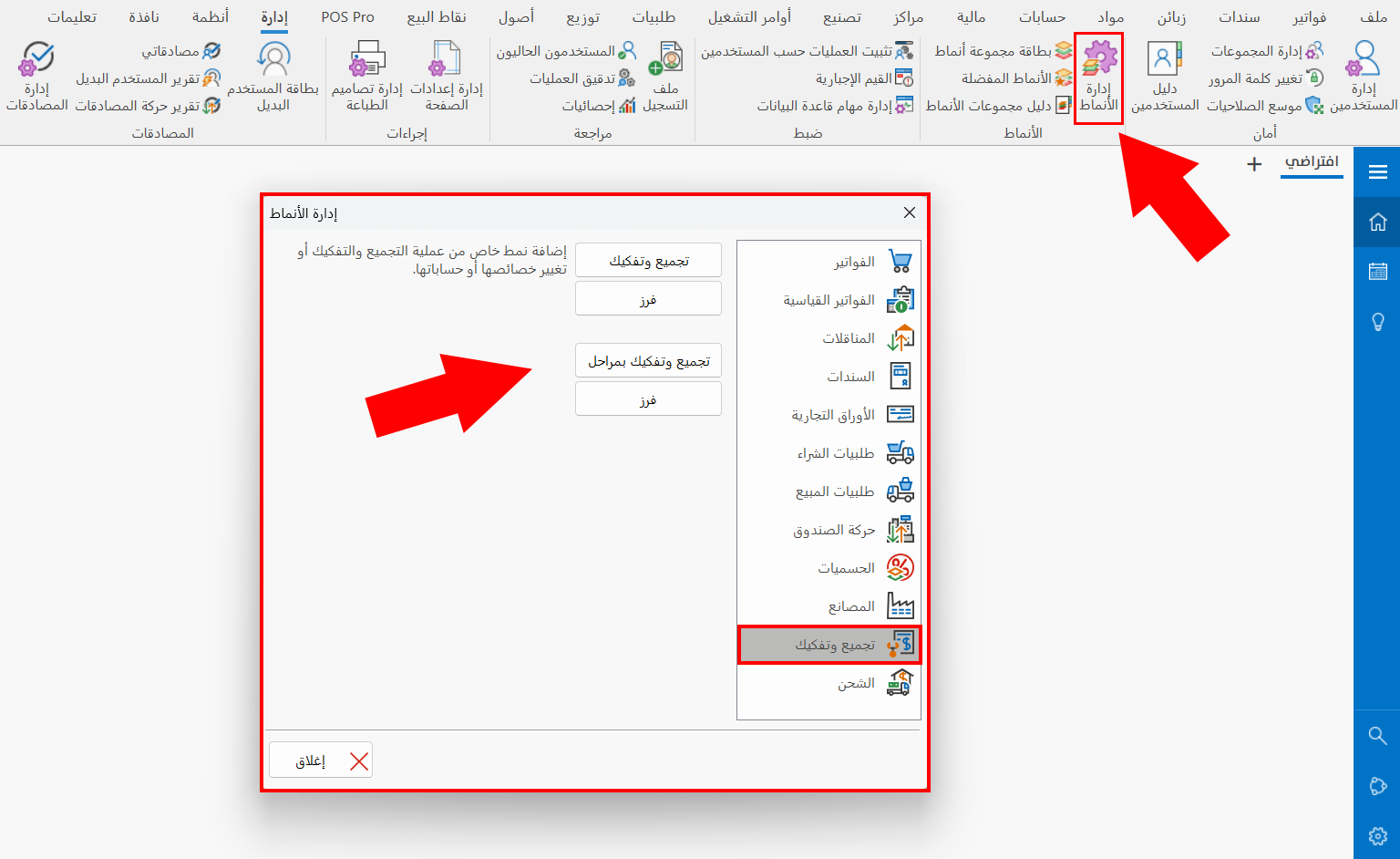The height and width of the screenshot is (859, 1400).
Task: Open إدارة مهام قاعدة البيانات
Action: 835,106
